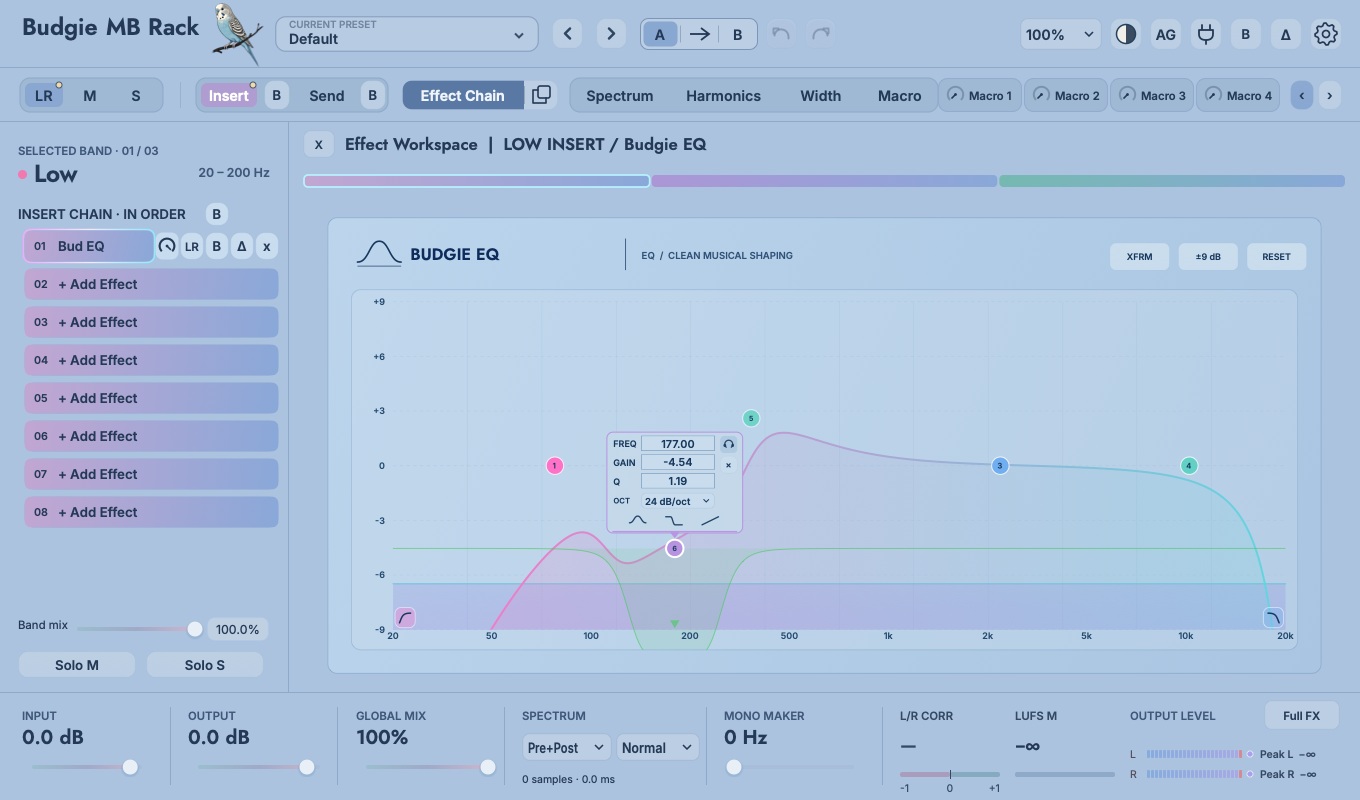Select A preset slot
This screenshot has width=1360, height=800.
(659, 34)
